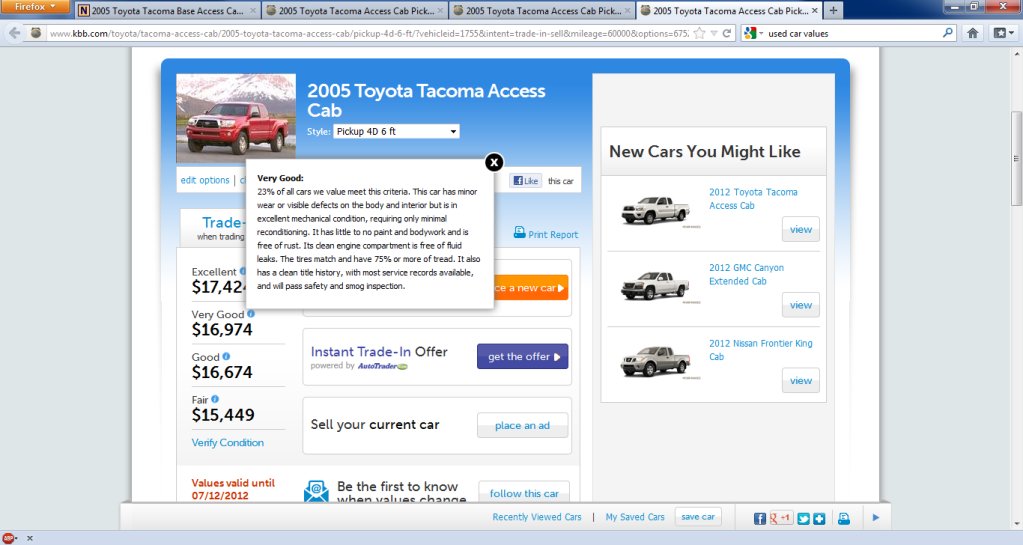Click the blue plus share icon

coord(819,518)
